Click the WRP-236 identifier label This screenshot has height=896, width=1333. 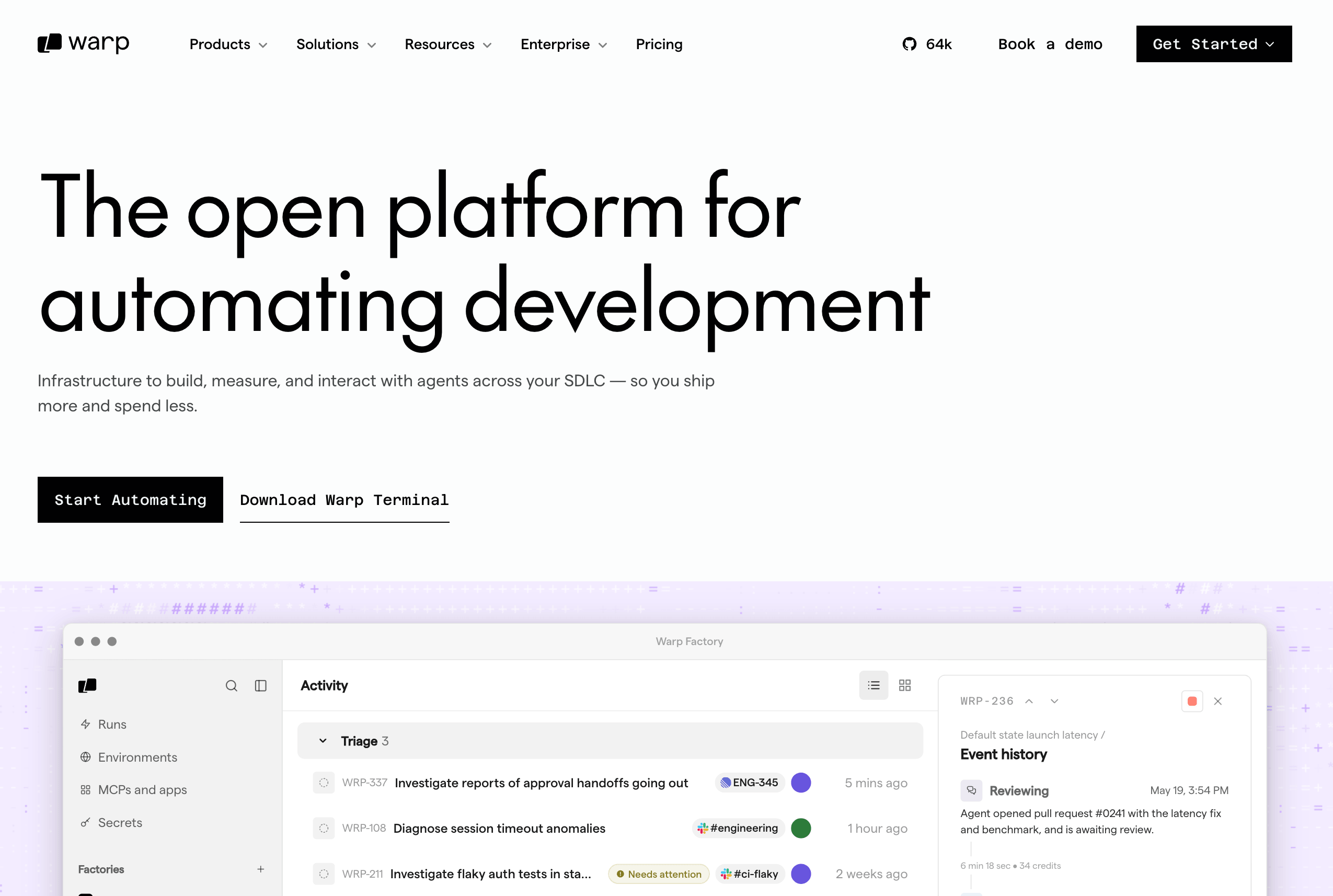[x=987, y=701]
